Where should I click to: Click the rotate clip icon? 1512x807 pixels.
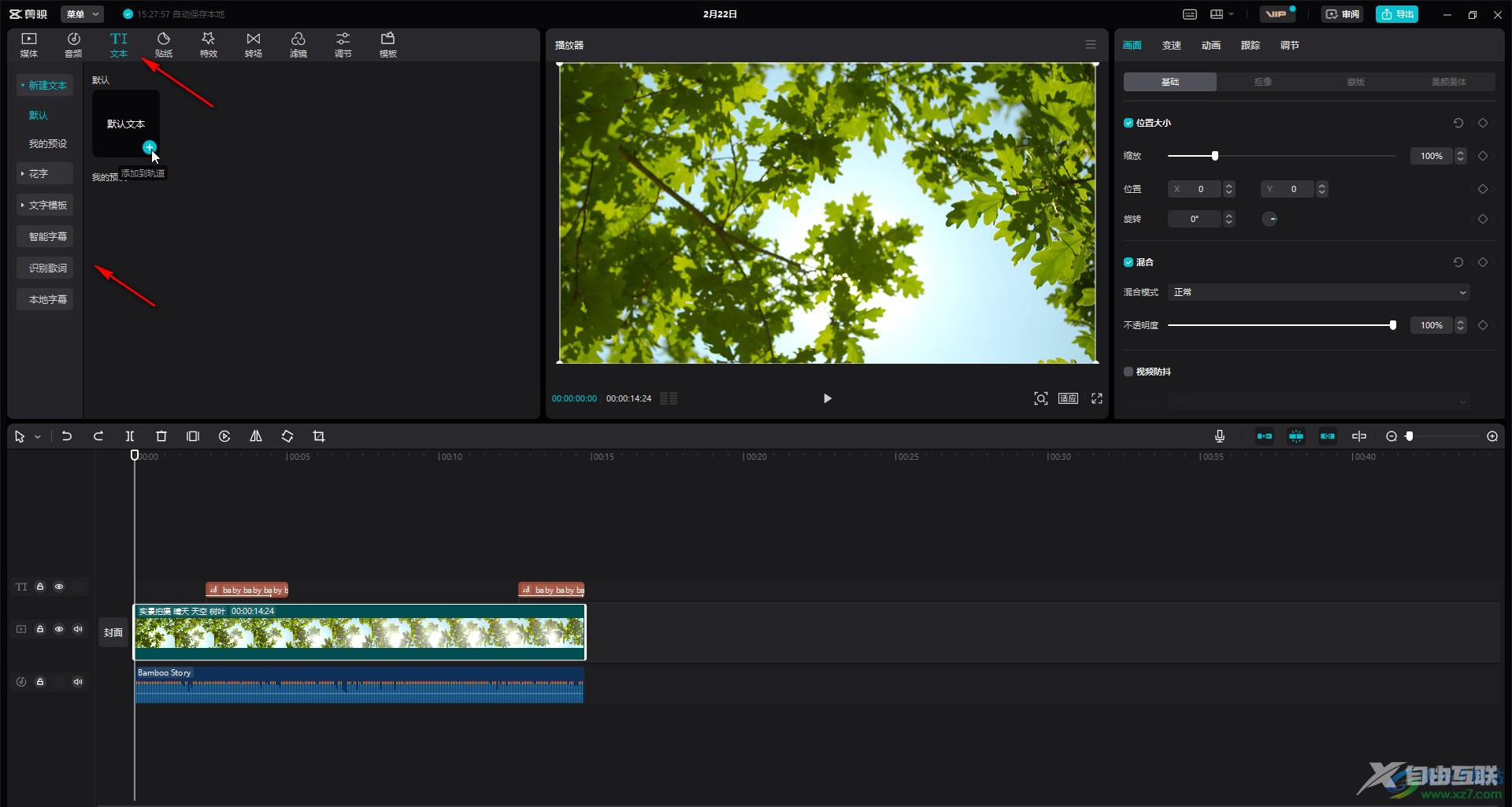click(287, 436)
